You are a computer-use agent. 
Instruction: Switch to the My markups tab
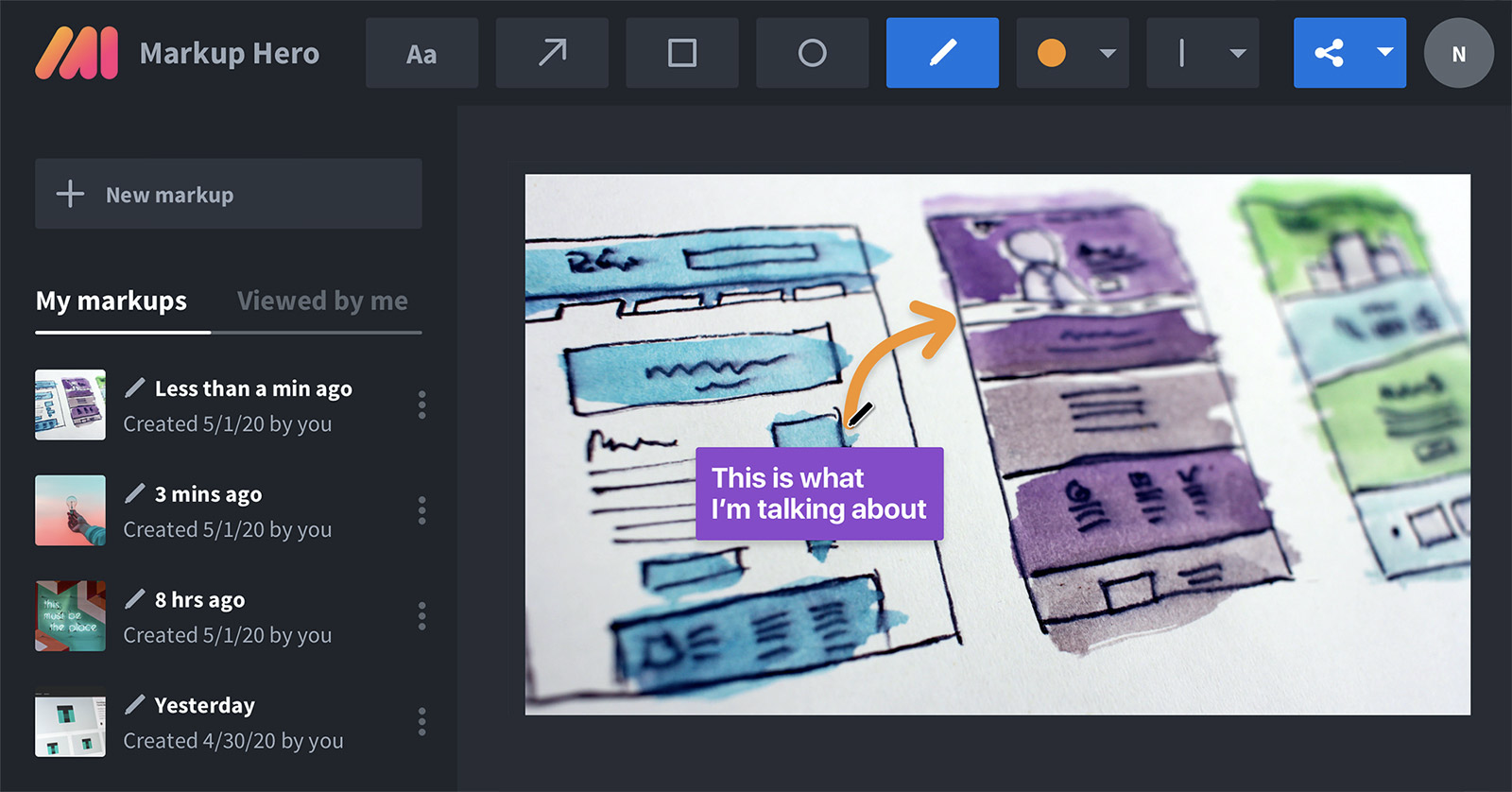click(112, 301)
